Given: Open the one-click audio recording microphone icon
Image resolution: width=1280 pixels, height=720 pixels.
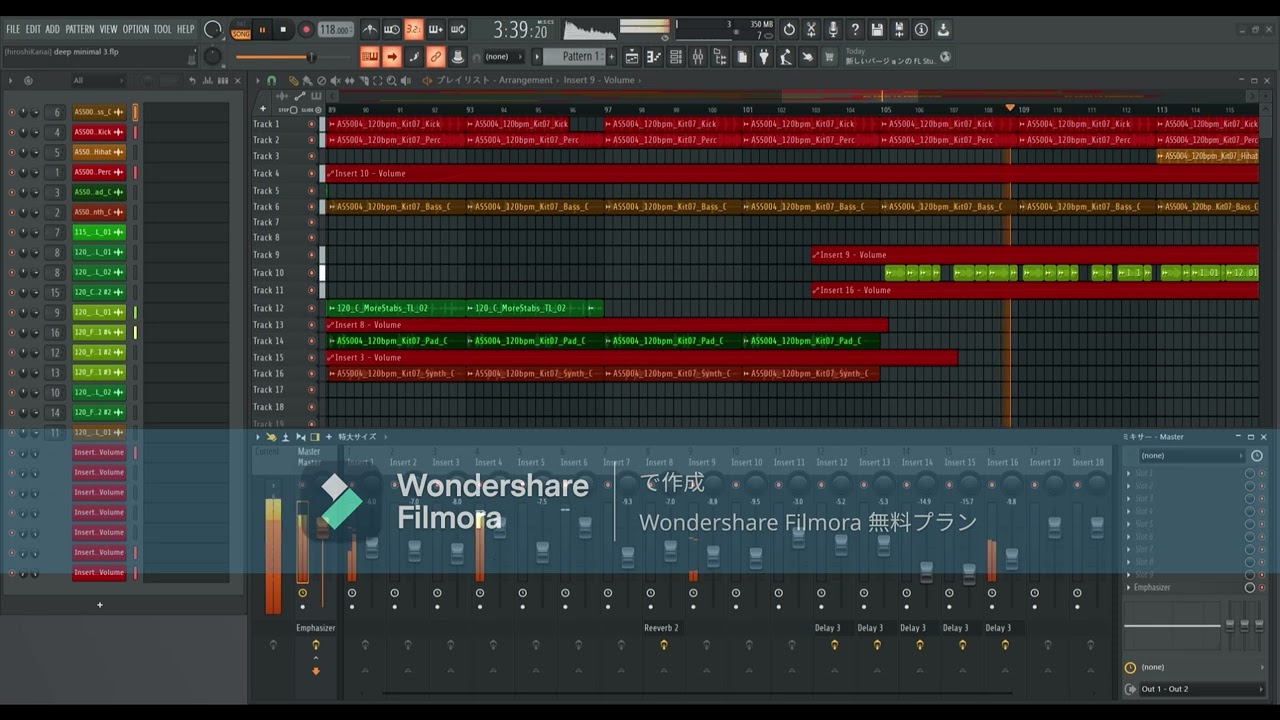Looking at the screenshot, I should [x=833, y=30].
